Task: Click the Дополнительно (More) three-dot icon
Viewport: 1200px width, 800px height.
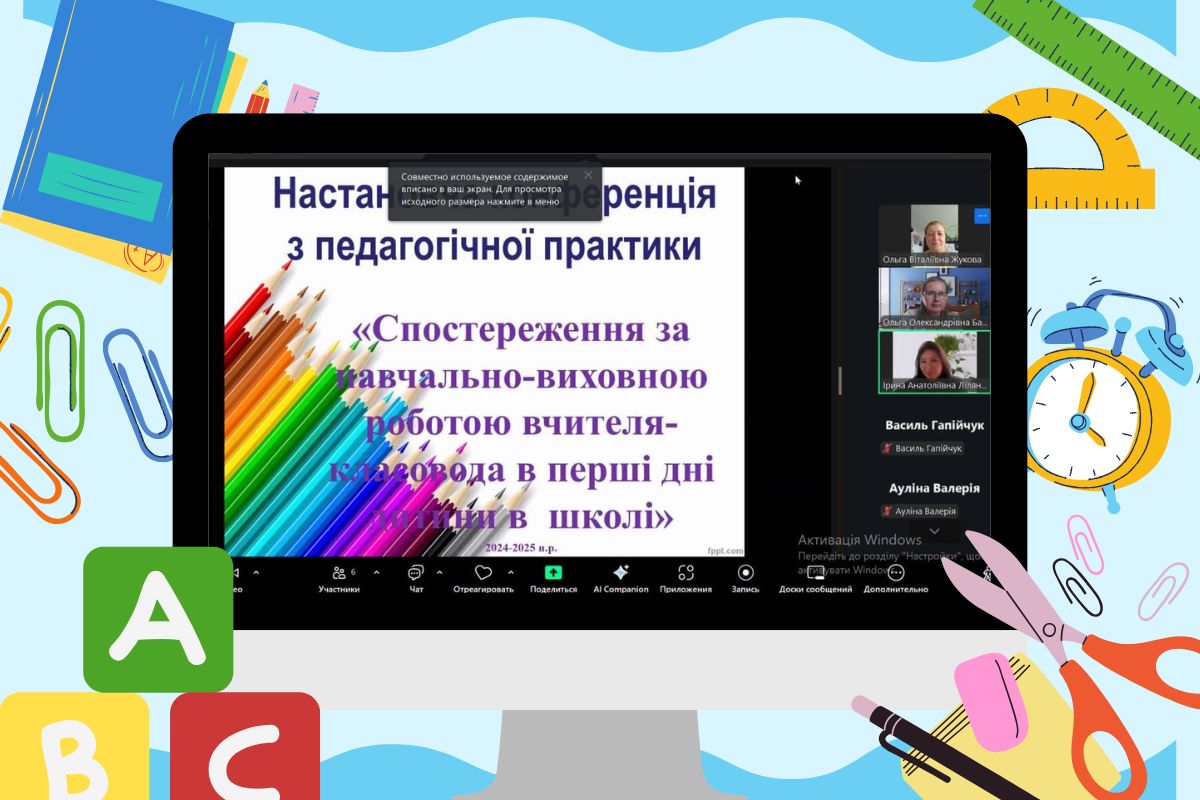Action: 896,574
